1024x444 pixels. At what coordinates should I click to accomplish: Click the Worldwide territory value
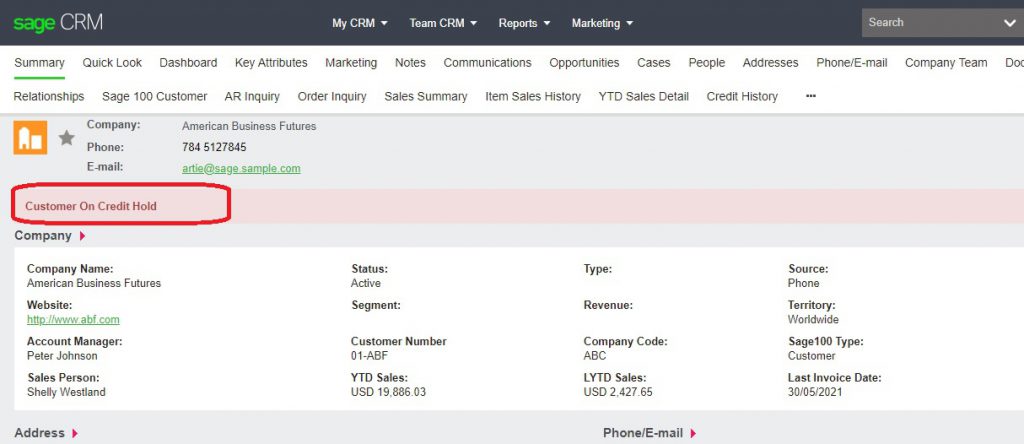pyautogui.click(x=813, y=319)
